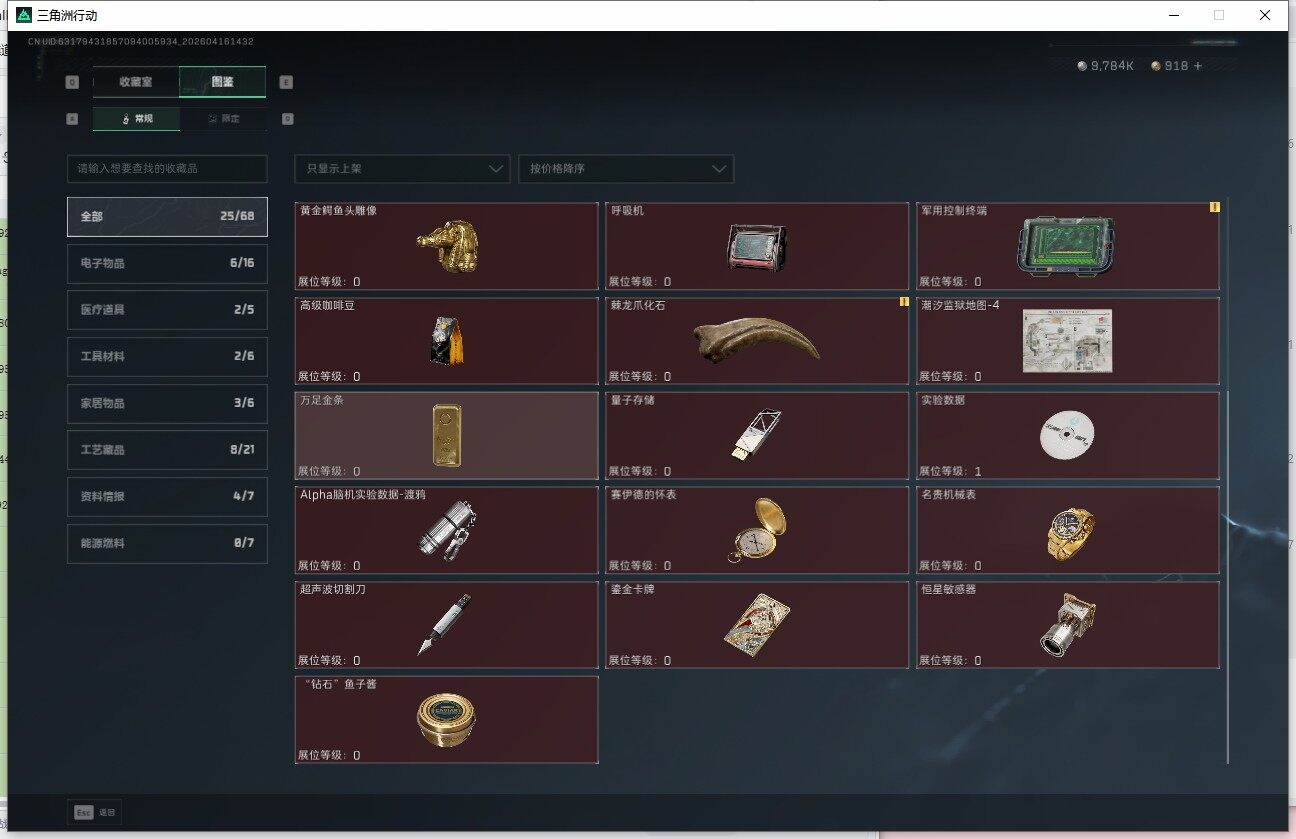Click the 9,784K currency balance
The width and height of the screenshot is (1296, 839).
click(x=1112, y=66)
